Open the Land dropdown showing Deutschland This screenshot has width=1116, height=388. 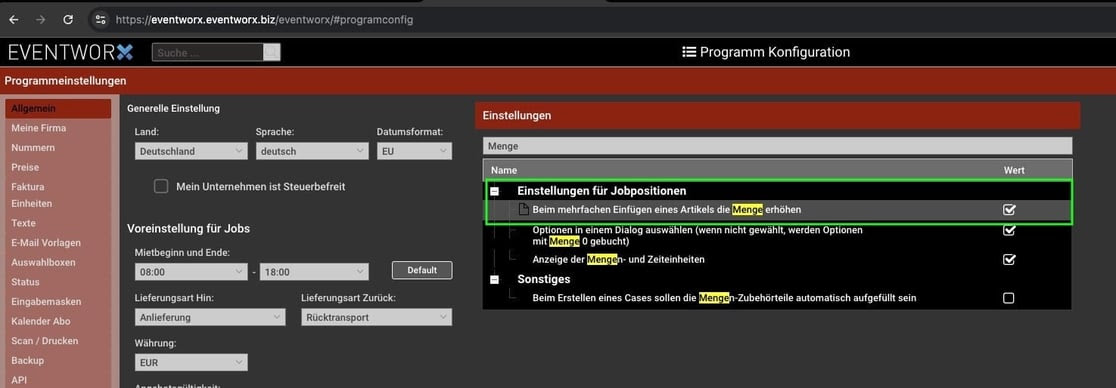(191, 151)
